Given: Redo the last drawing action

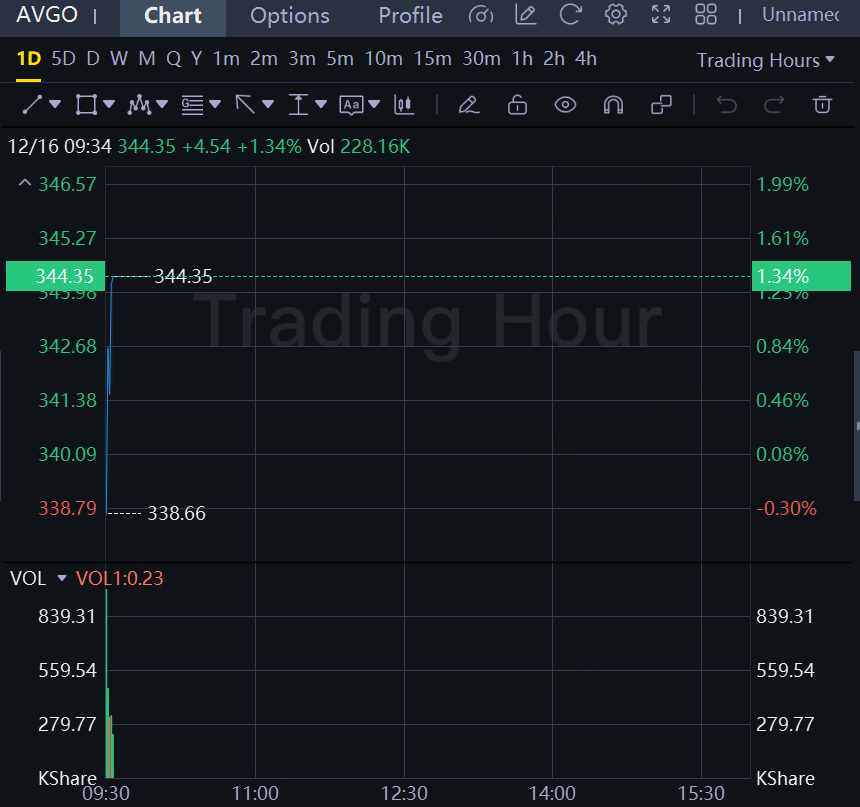Looking at the screenshot, I should pyautogui.click(x=774, y=104).
